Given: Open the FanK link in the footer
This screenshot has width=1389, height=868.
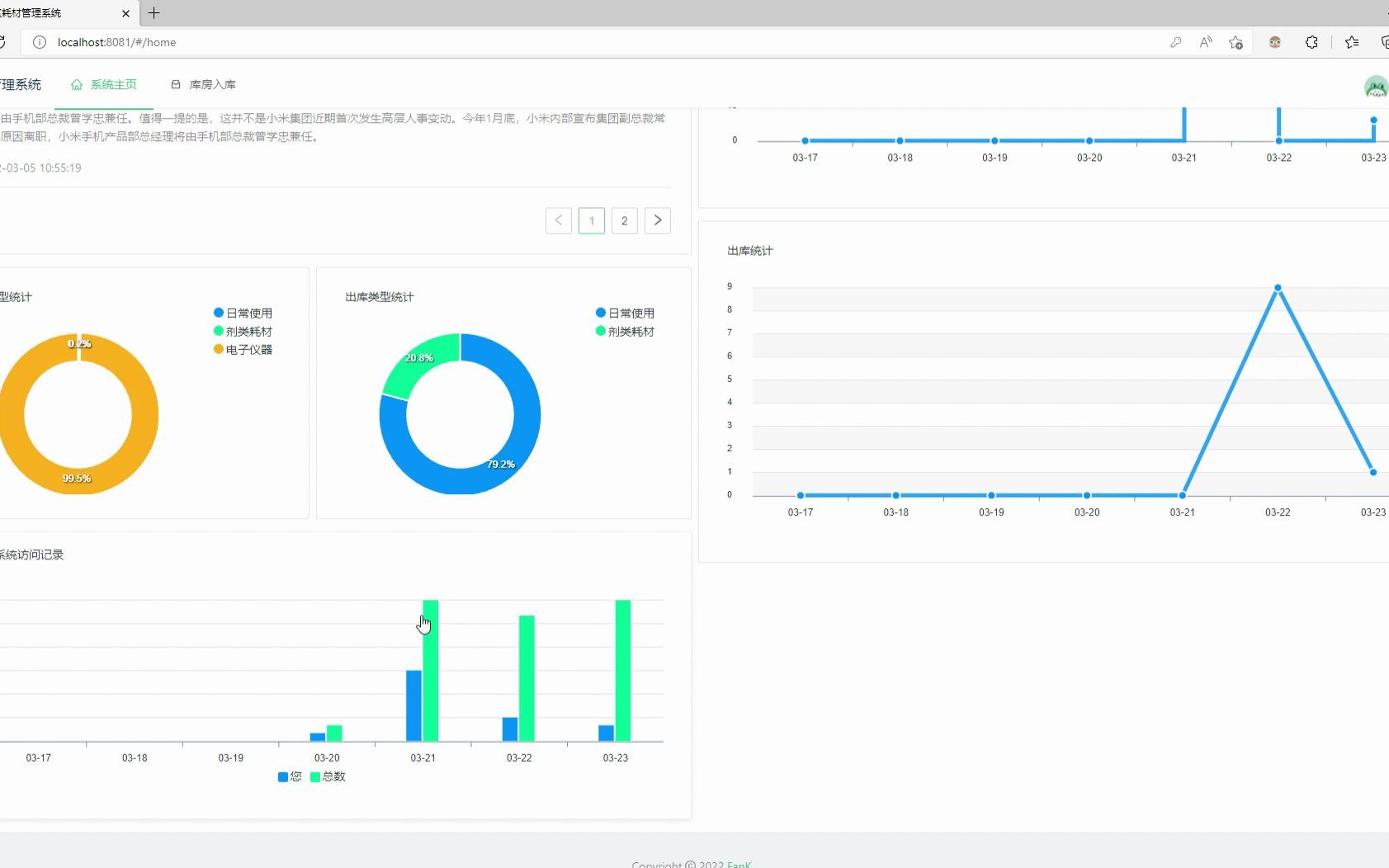Looking at the screenshot, I should (x=739, y=864).
